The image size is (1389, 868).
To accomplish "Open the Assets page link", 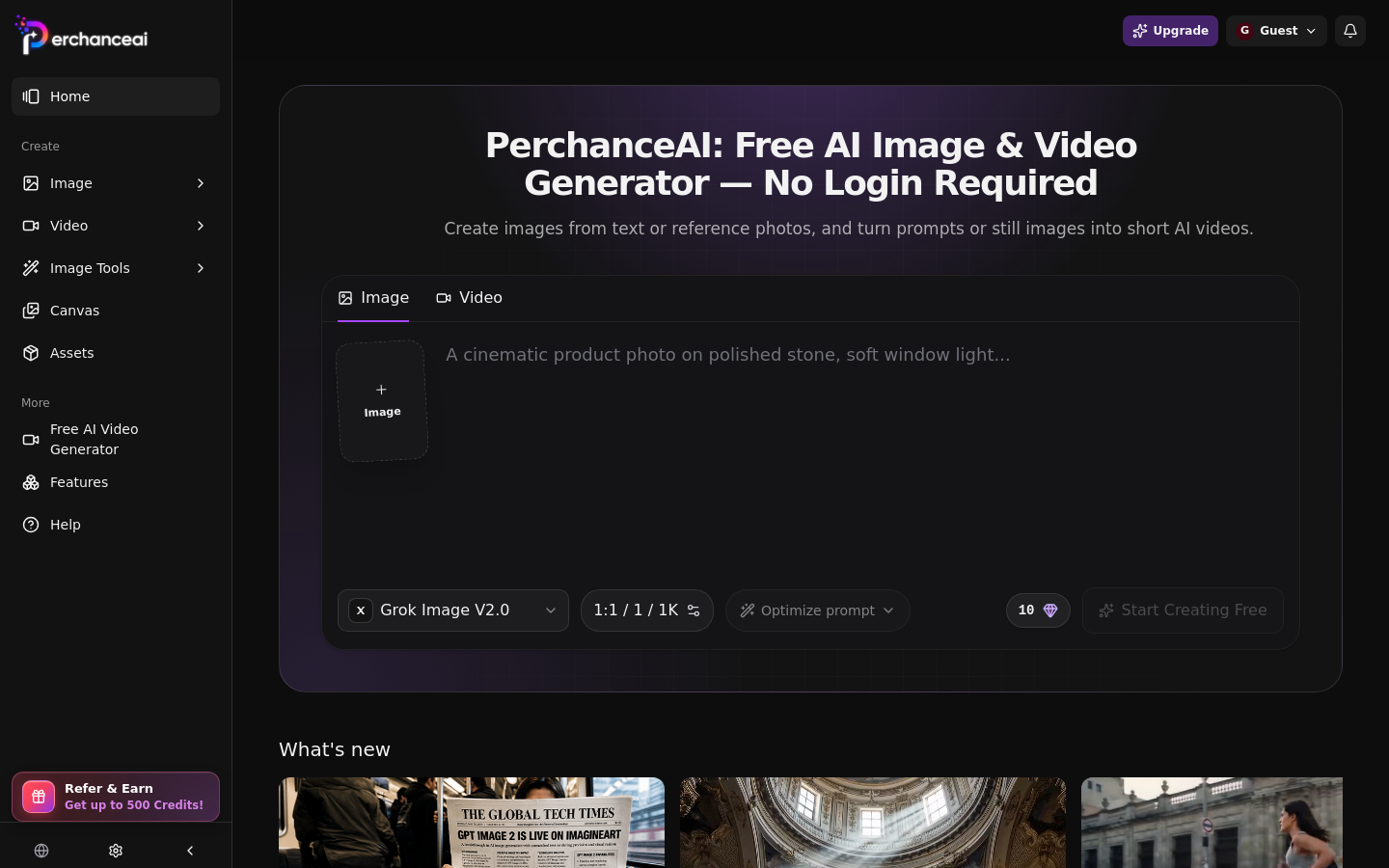I will click(x=116, y=353).
